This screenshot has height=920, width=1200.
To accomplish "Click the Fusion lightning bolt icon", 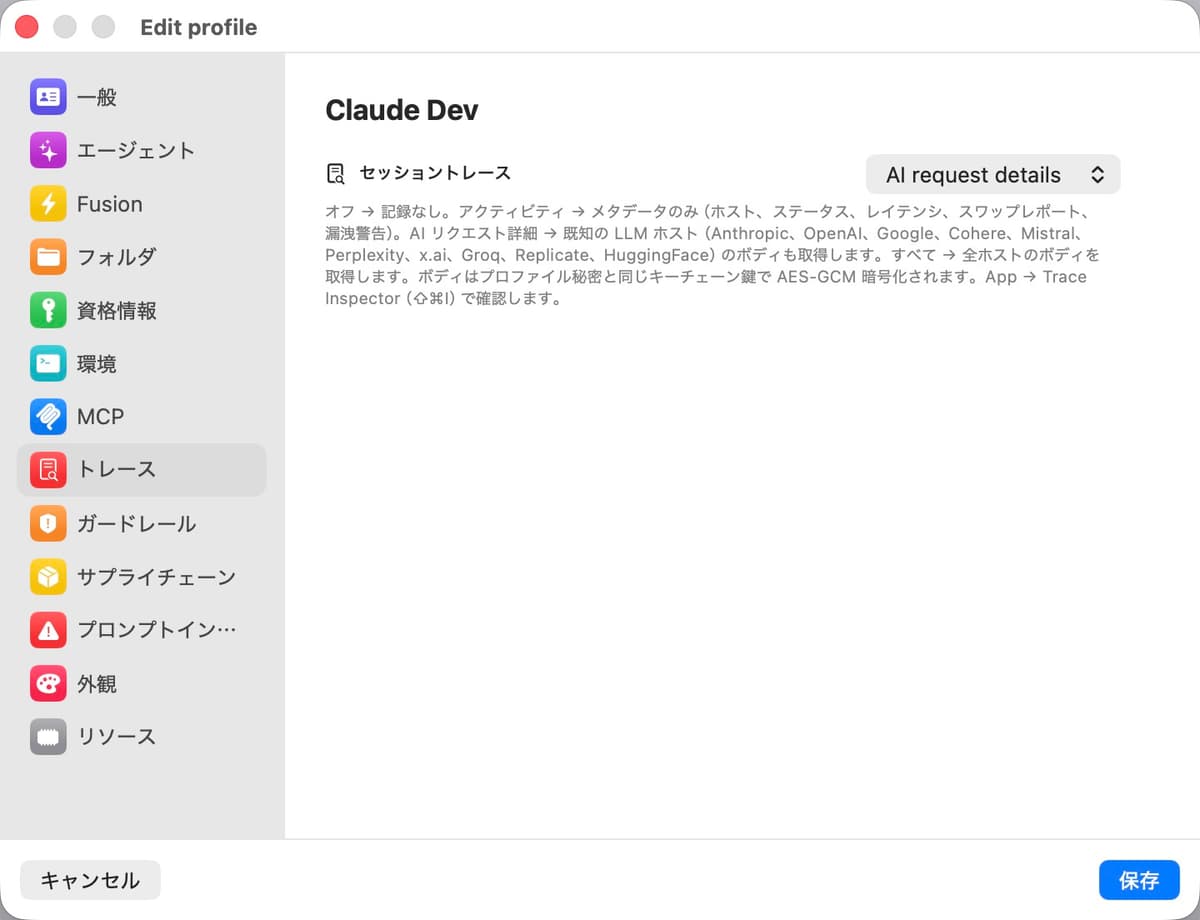I will coord(48,204).
